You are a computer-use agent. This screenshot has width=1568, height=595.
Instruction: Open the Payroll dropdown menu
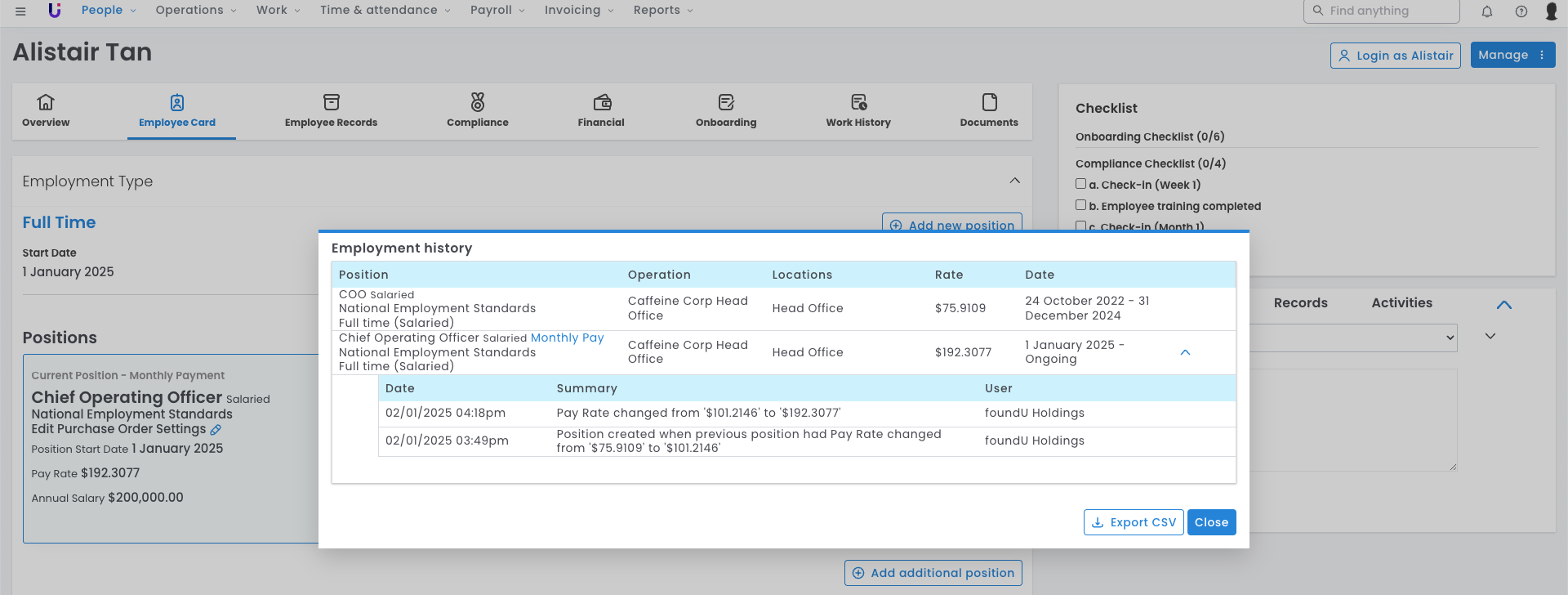[497, 11]
